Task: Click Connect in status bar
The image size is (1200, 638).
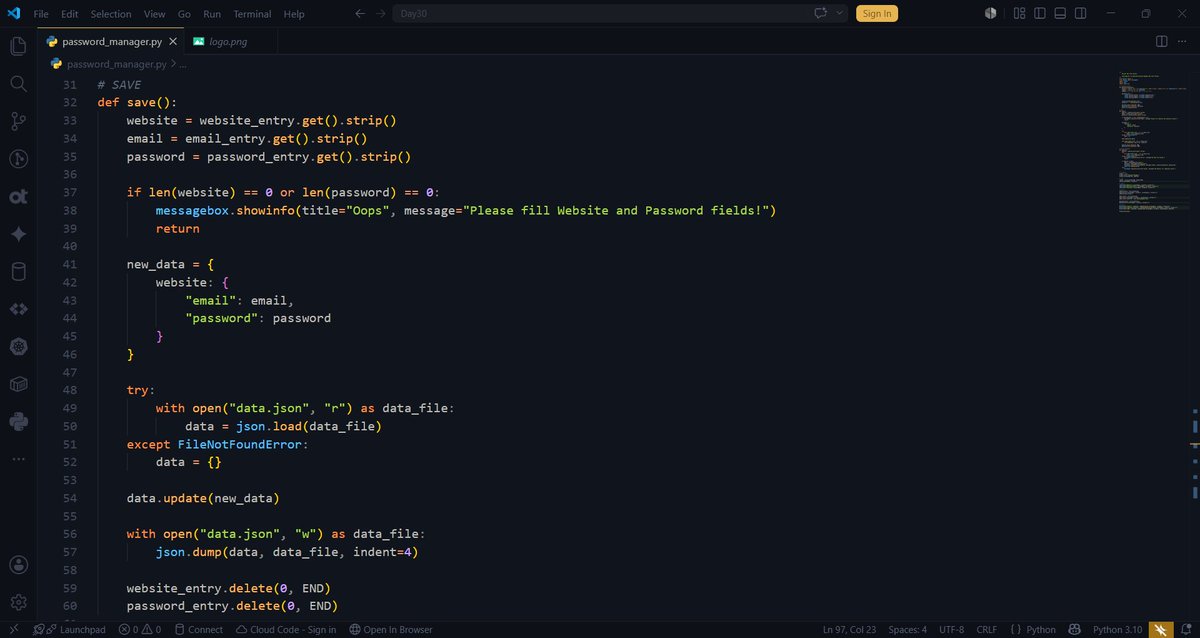Action: point(198,629)
